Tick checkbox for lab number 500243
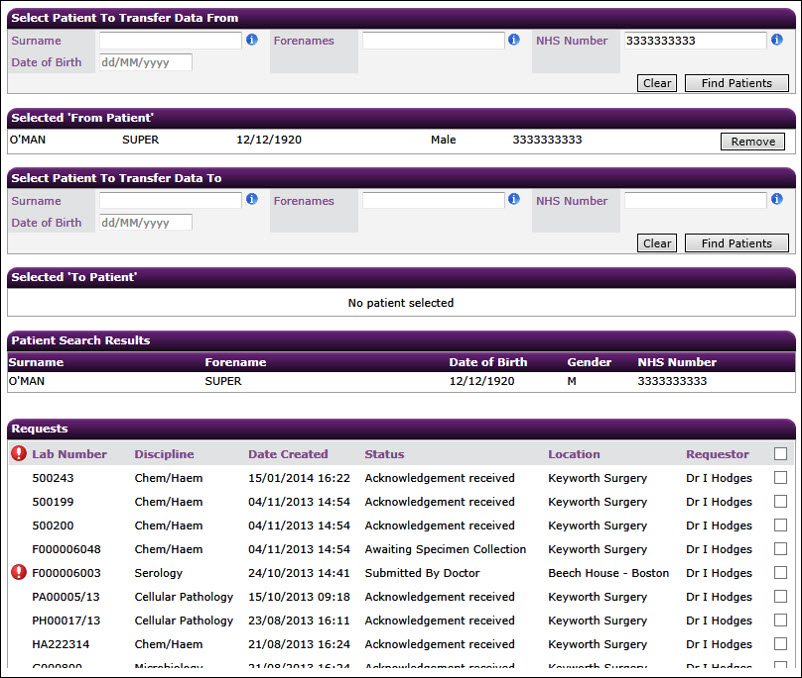The height and width of the screenshot is (678, 802). click(780, 478)
